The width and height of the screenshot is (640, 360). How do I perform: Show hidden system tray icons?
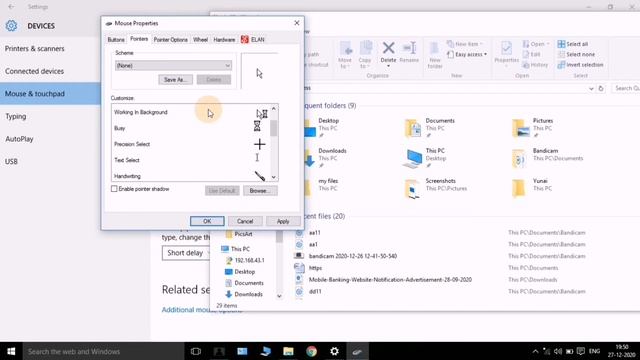point(535,351)
